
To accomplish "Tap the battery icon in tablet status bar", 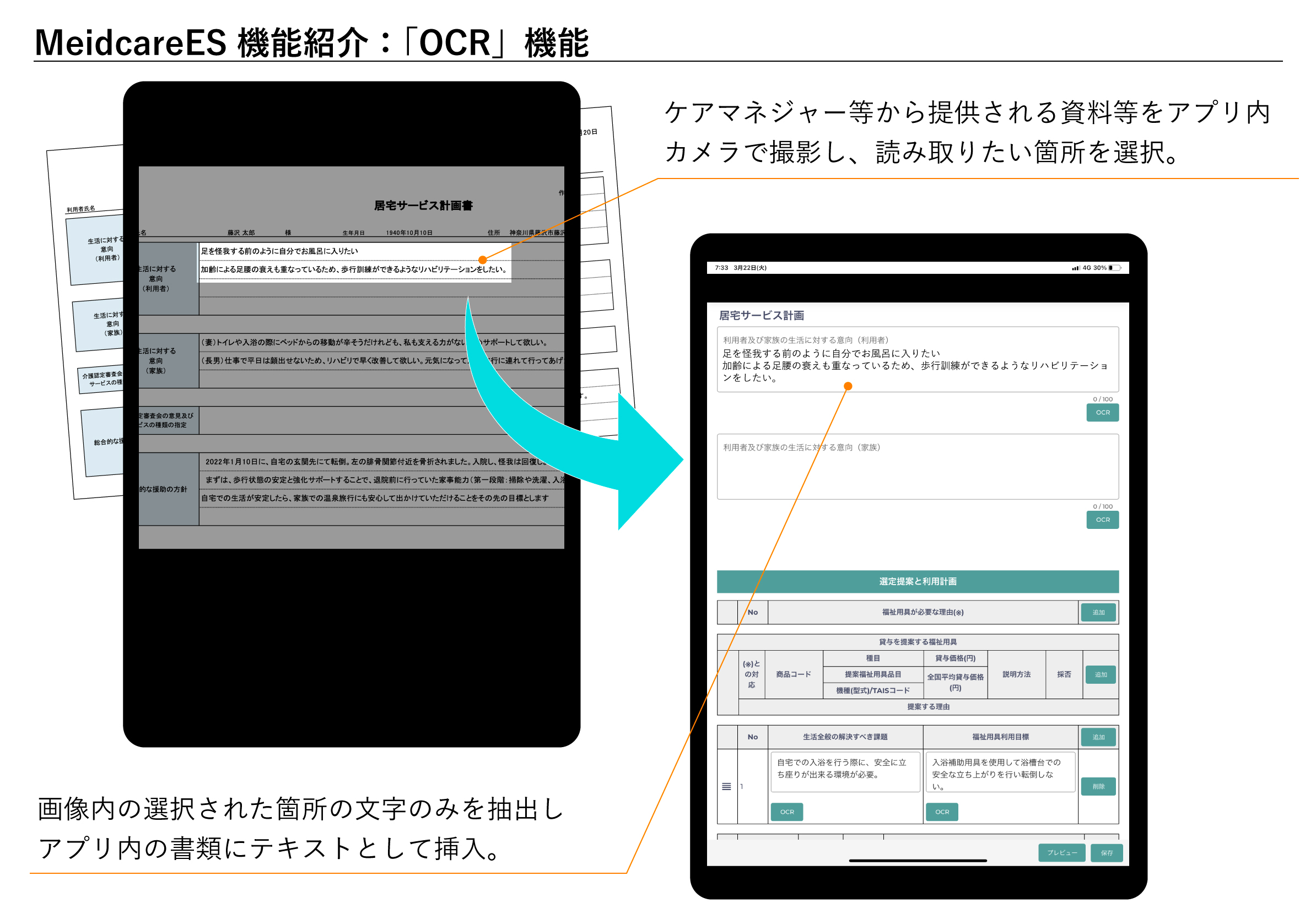I will click(x=1115, y=268).
